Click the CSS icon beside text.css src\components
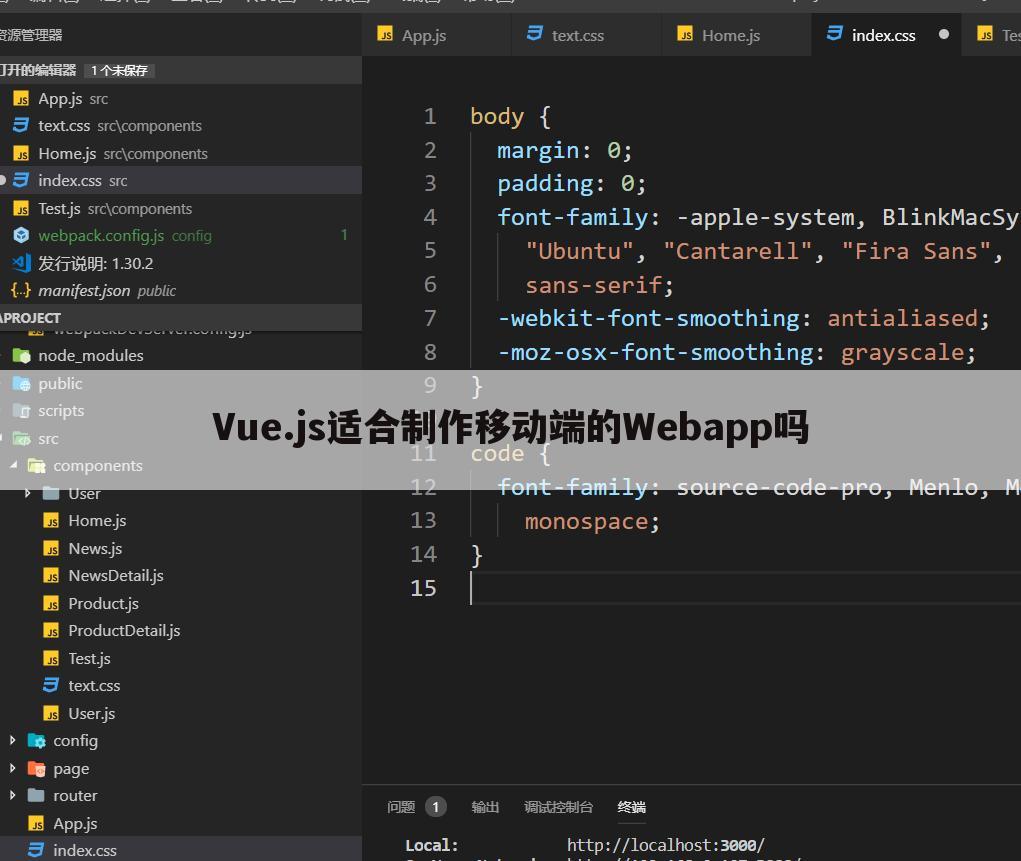 point(21,125)
